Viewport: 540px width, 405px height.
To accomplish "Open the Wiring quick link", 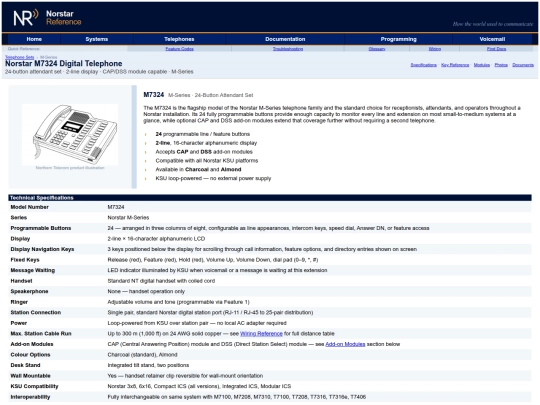I will 435,49.
